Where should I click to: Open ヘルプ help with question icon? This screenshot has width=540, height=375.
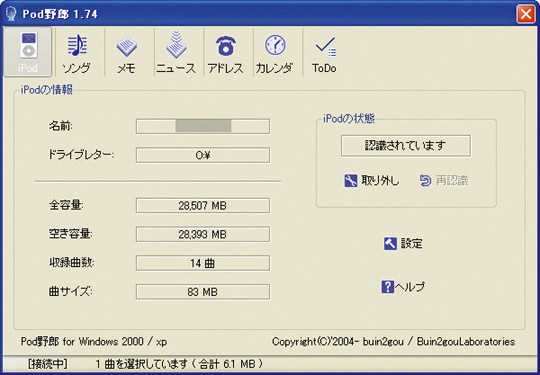point(403,287)
